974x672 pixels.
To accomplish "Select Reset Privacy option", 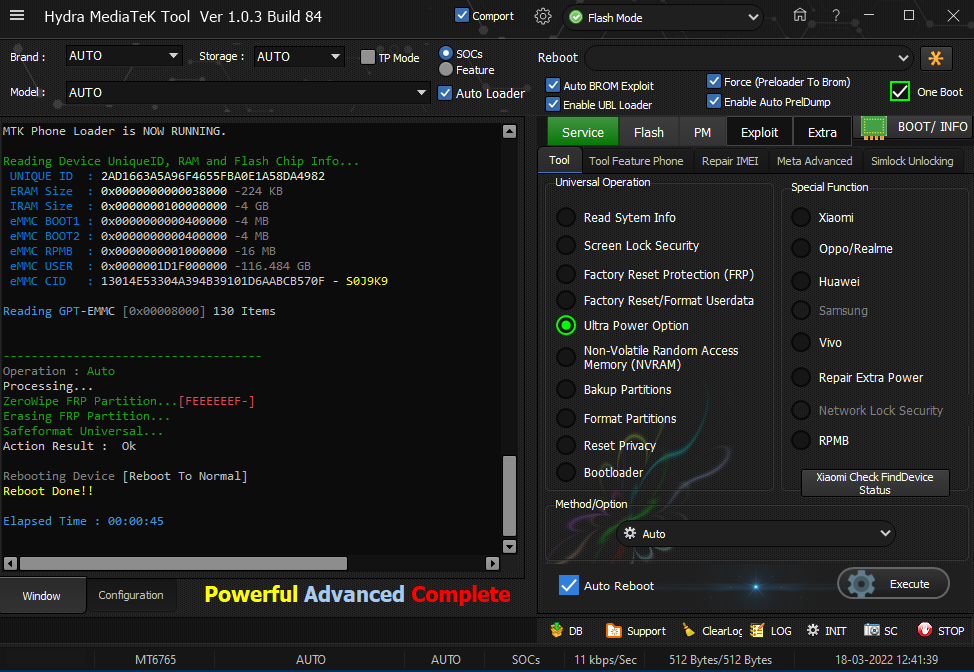I will [566, 445].
